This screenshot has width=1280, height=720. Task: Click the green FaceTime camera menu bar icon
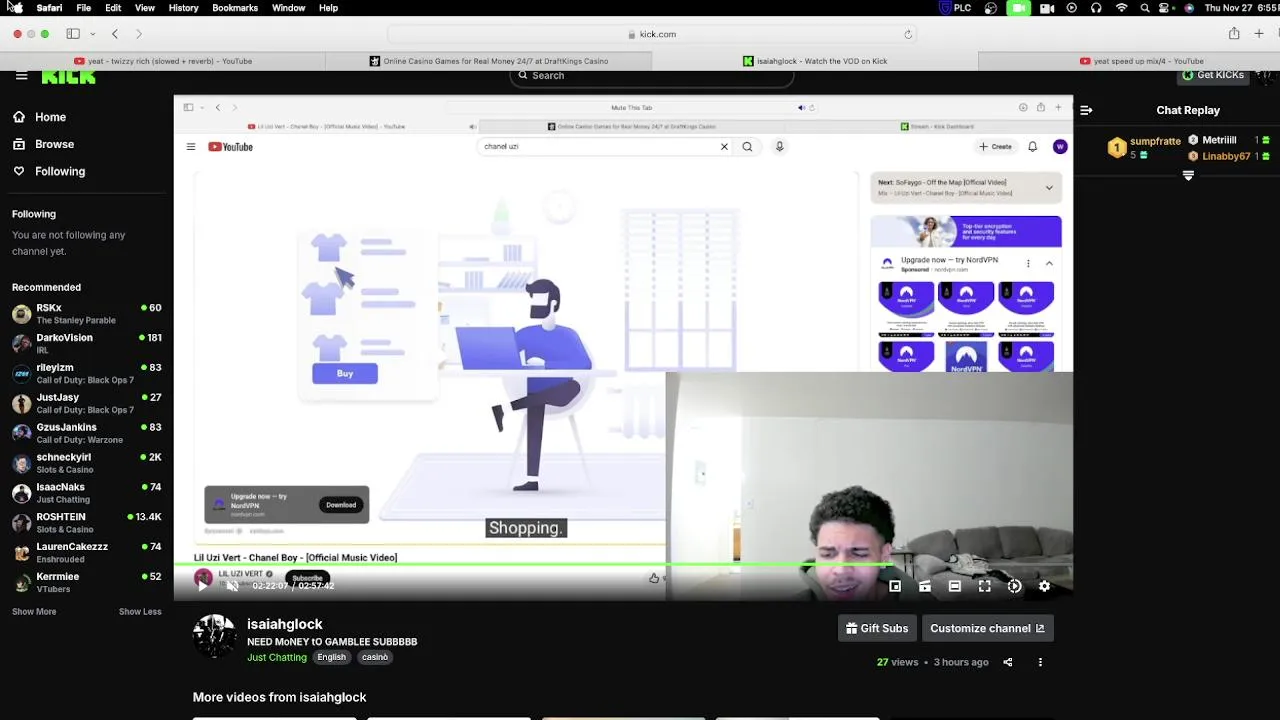[1018, 8]
